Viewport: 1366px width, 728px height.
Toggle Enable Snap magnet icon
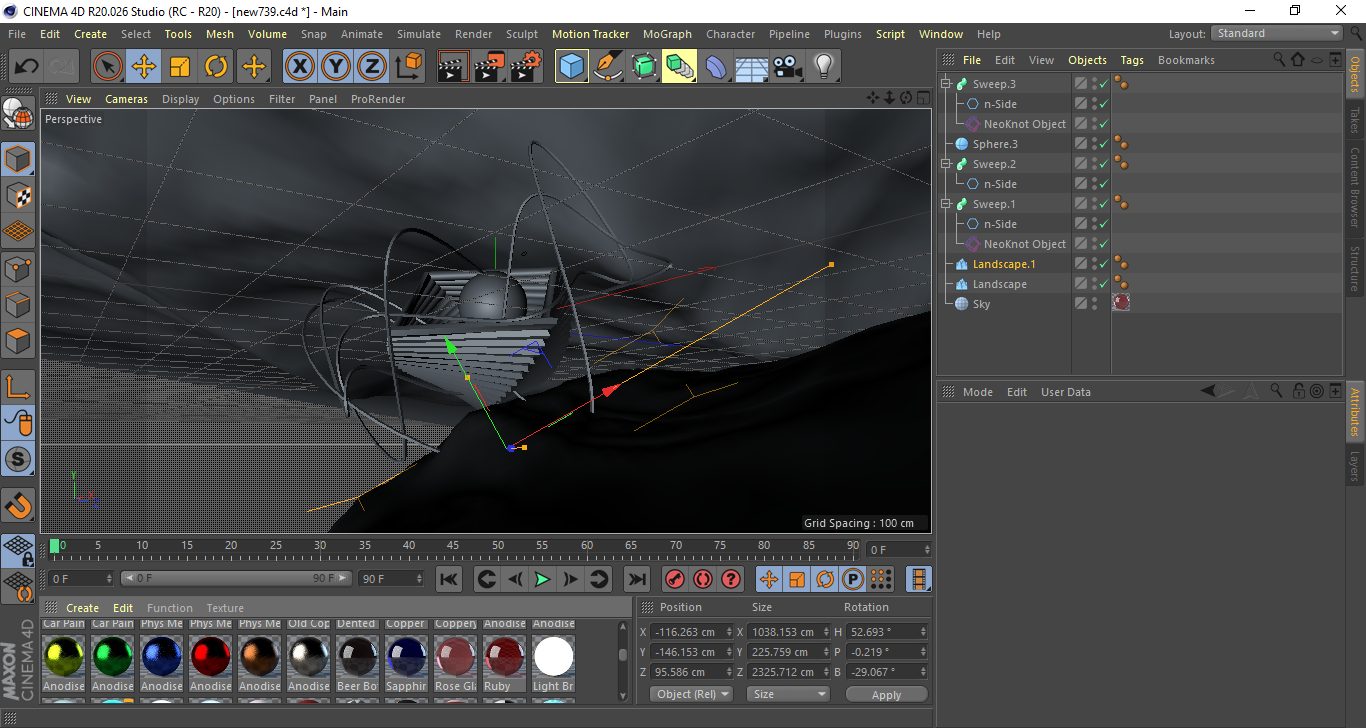(19, 505)
